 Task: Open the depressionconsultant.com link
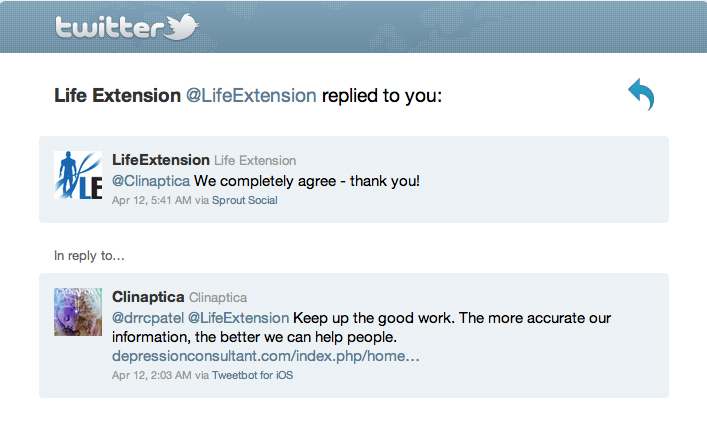pos(265,356)
